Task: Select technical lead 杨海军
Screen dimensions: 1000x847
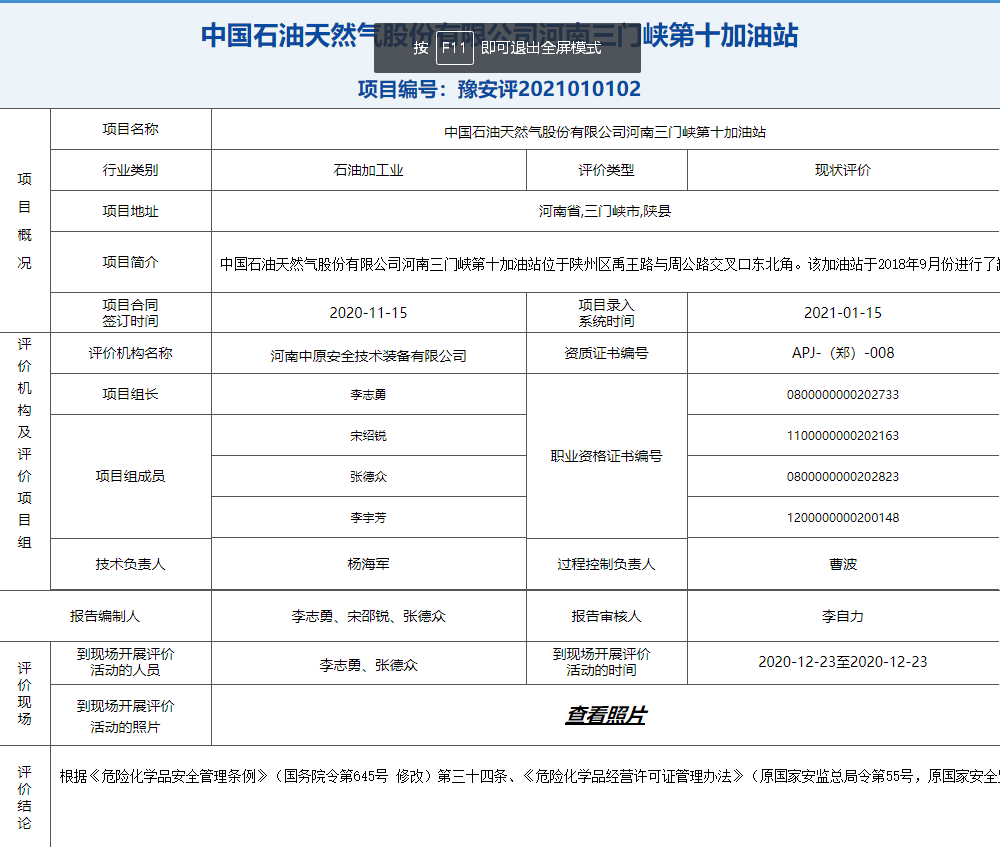Action: point(369,564)
